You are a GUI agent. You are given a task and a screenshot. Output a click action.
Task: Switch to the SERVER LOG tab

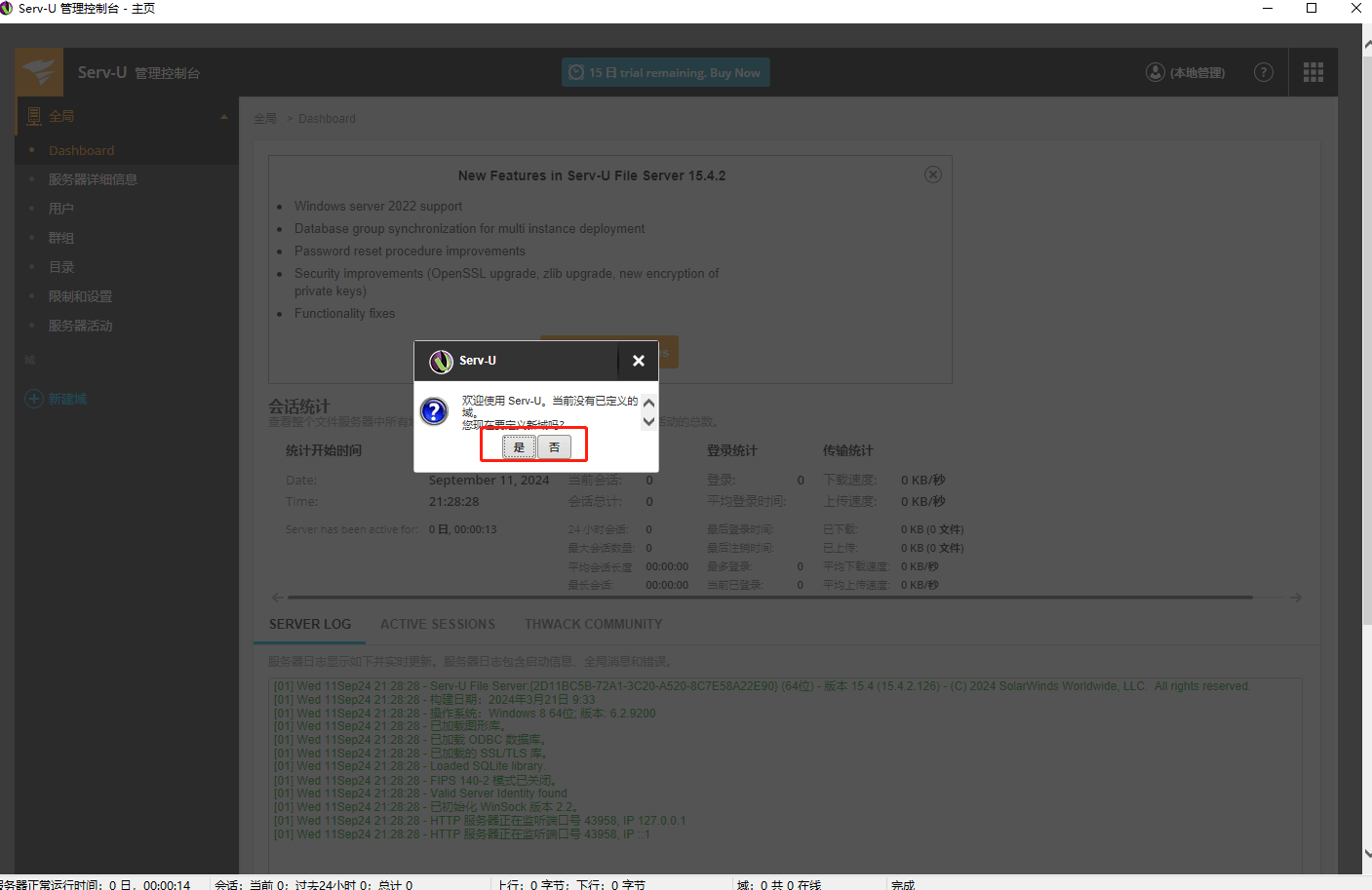click(x=310, y=624)
